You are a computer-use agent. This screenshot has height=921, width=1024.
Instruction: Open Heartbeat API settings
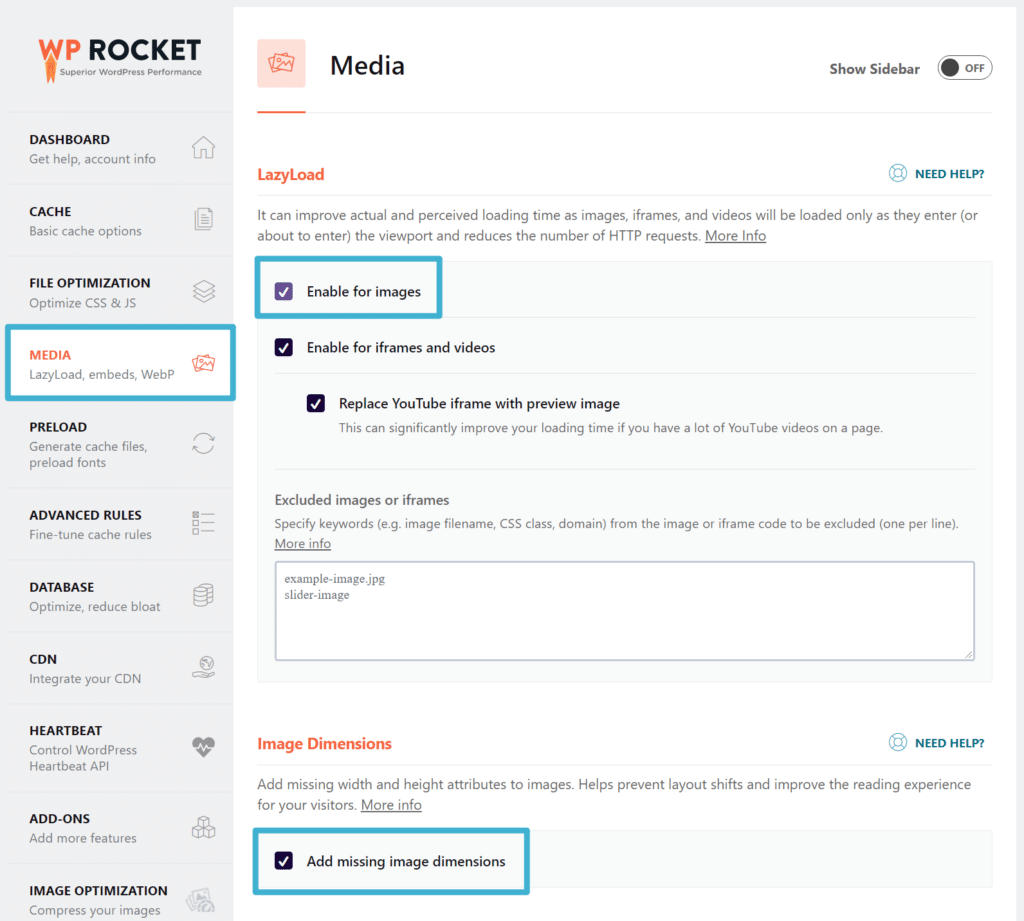[120, 748]
